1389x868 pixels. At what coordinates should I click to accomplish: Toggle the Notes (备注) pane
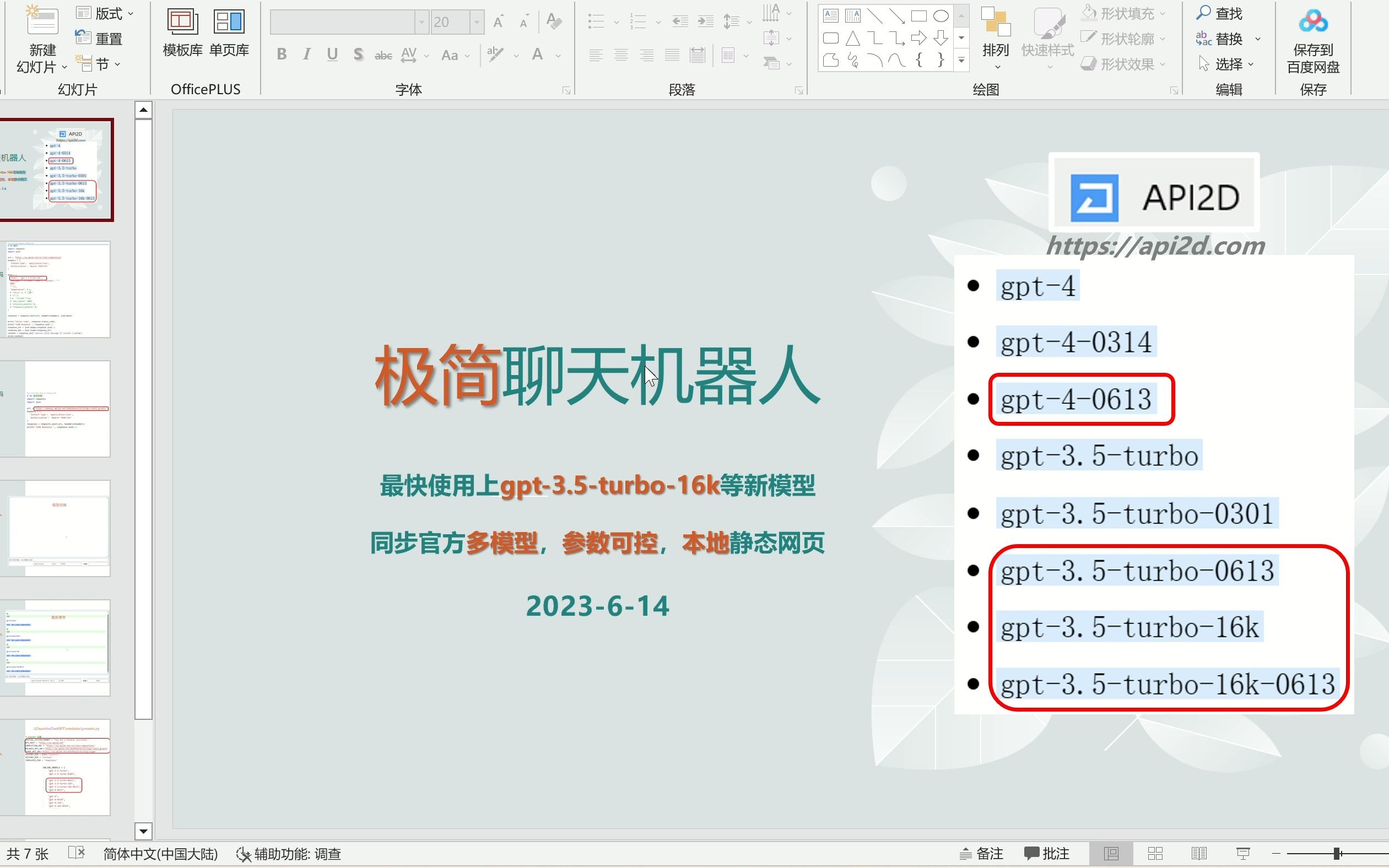[x=981, y=854]
